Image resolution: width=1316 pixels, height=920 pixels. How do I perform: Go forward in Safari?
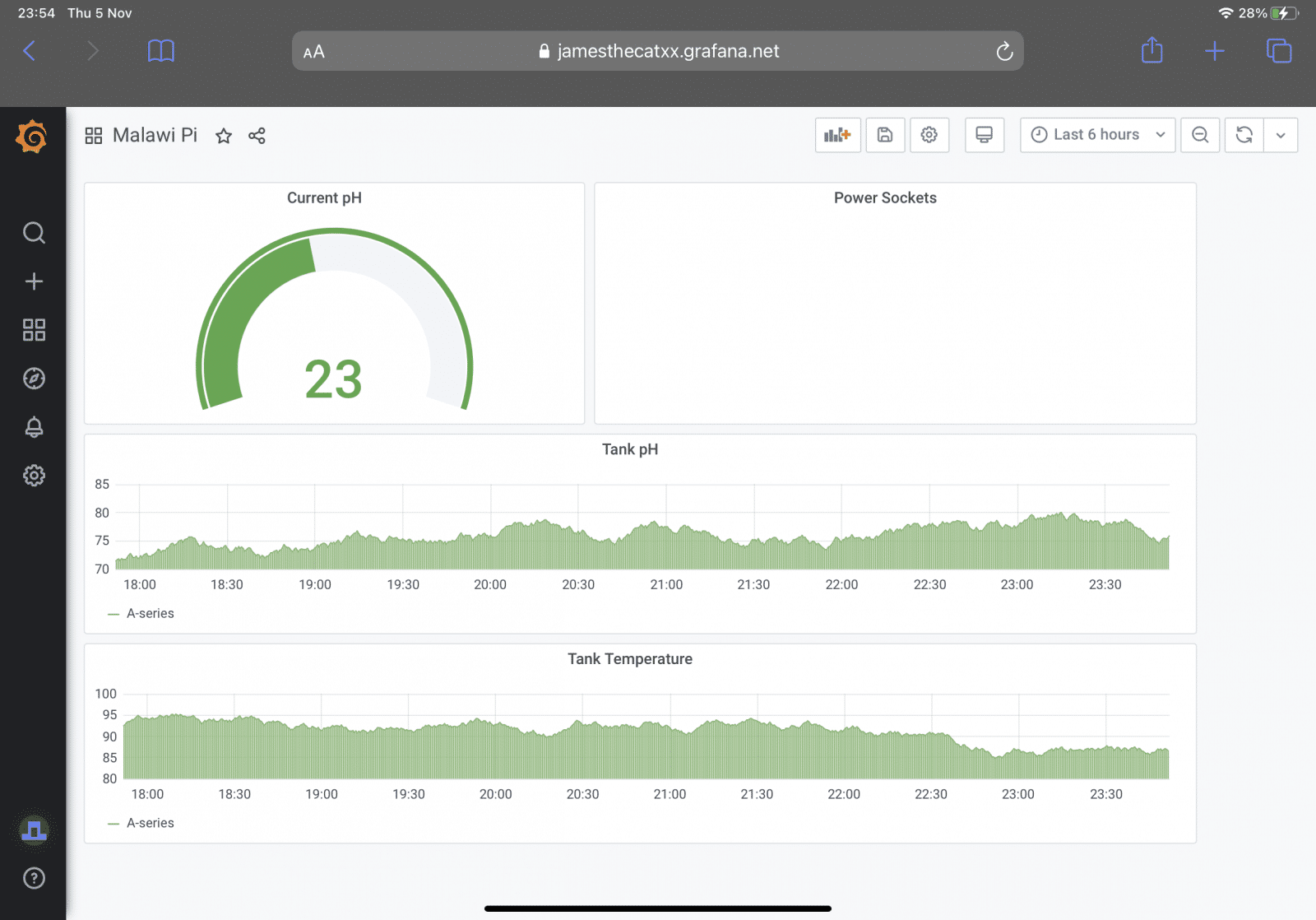click(92, 51)
